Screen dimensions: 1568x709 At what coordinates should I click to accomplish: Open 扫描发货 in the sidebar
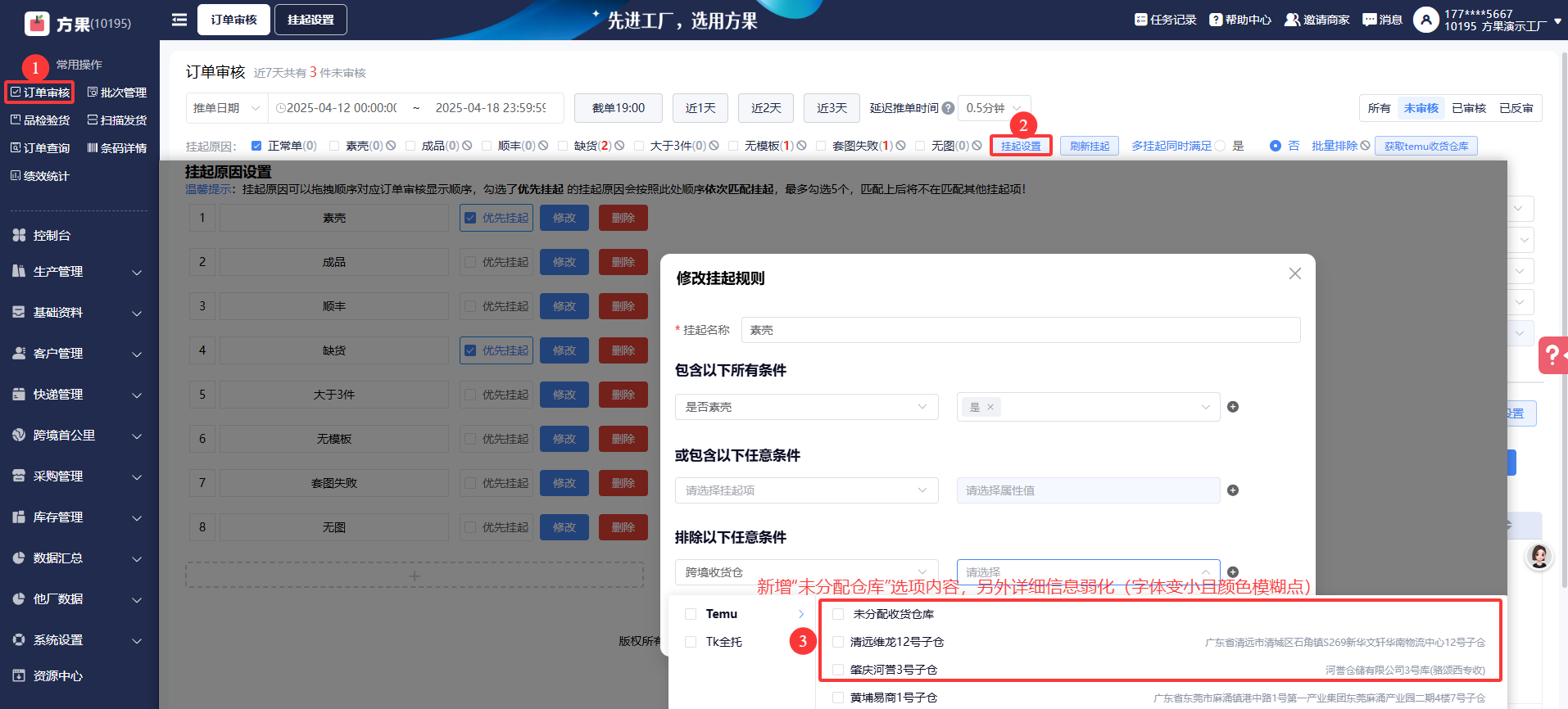[x=117, y=120]
